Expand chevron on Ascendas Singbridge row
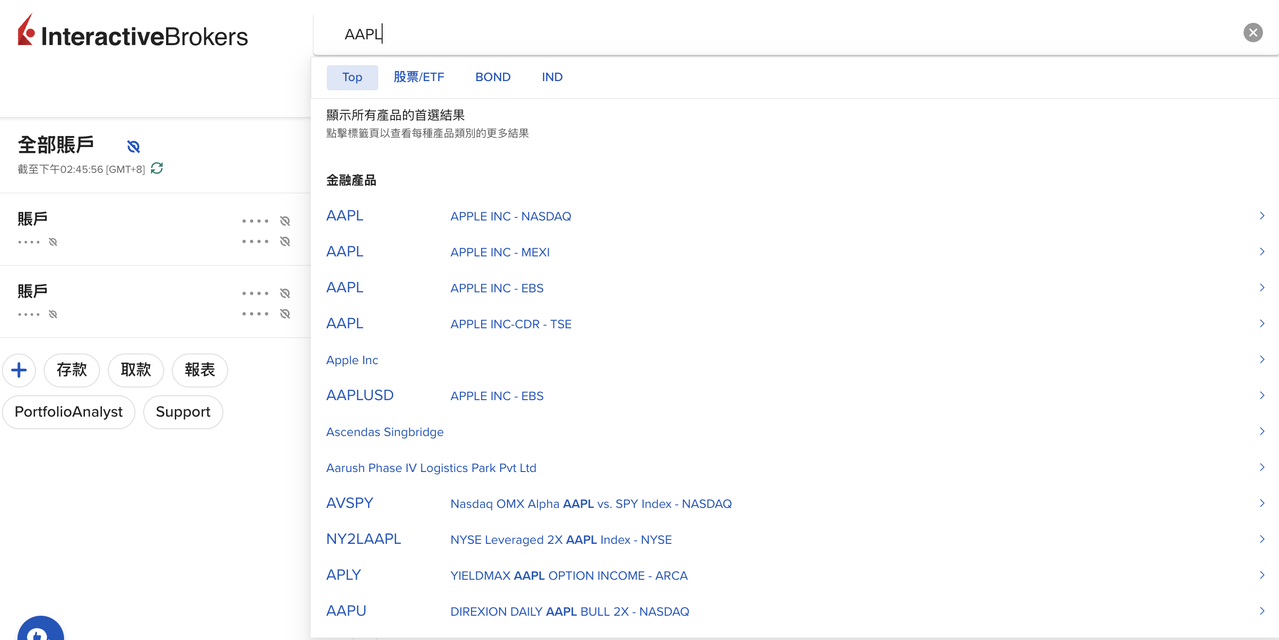Image resolution: width=1279 pixels, height=640 pixels. coord(1262,432)
